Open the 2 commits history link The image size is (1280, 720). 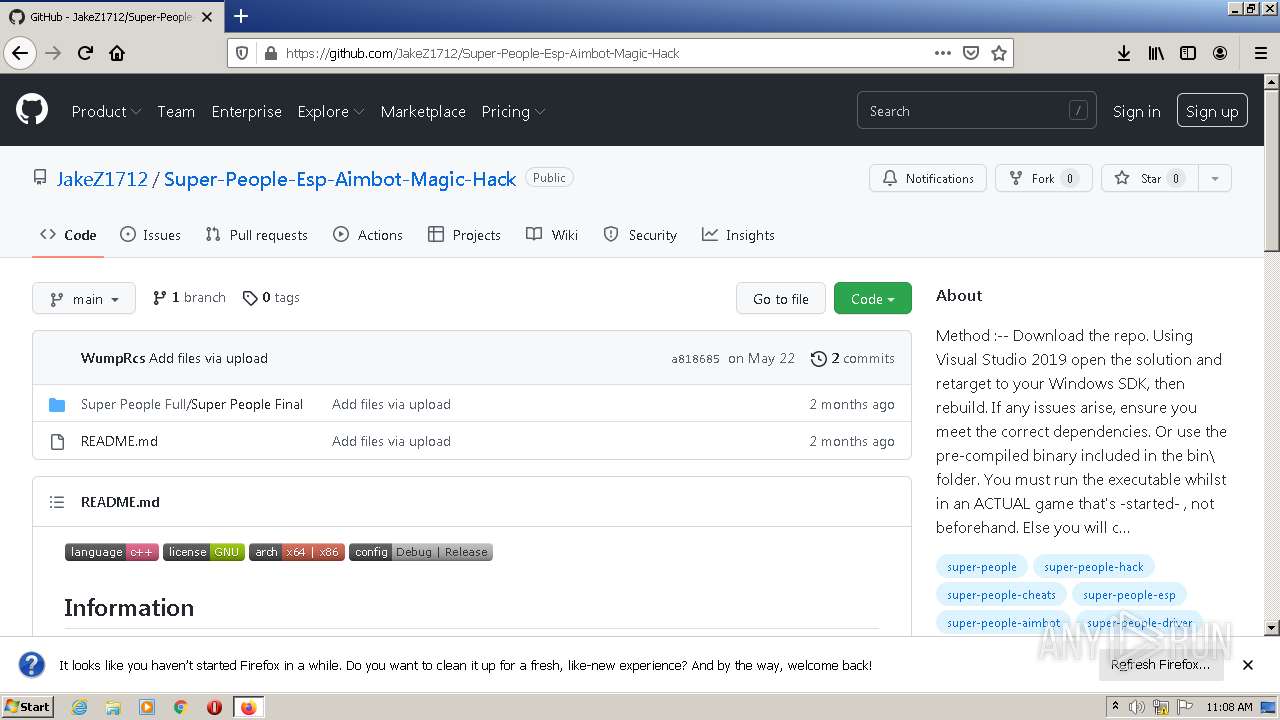tap(853, 358)
